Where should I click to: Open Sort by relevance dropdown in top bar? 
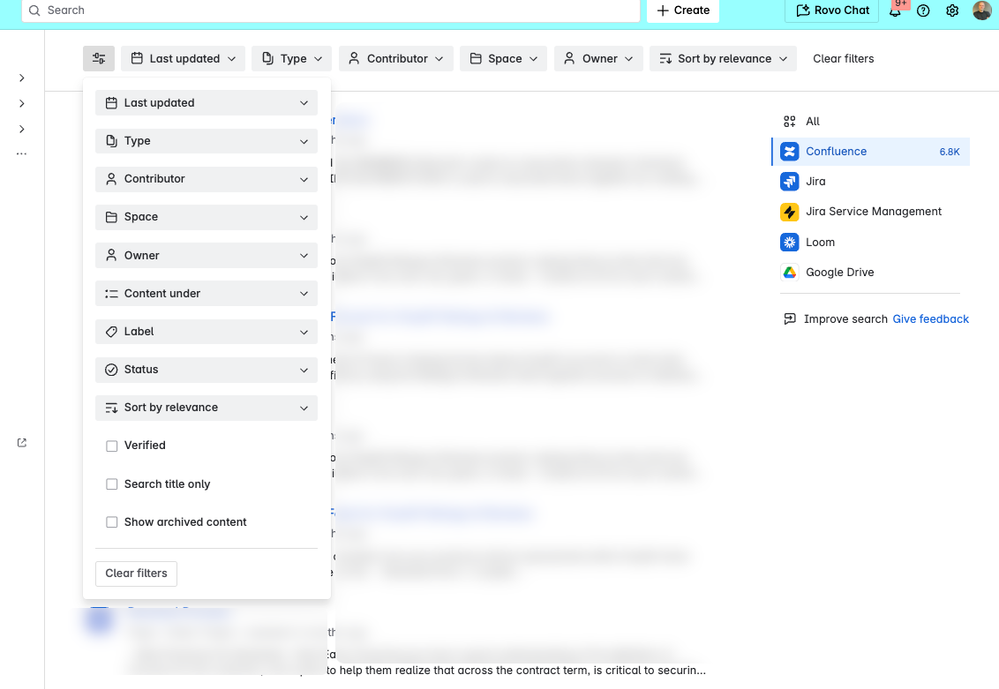pyautogui.click(x=723, y=59)
